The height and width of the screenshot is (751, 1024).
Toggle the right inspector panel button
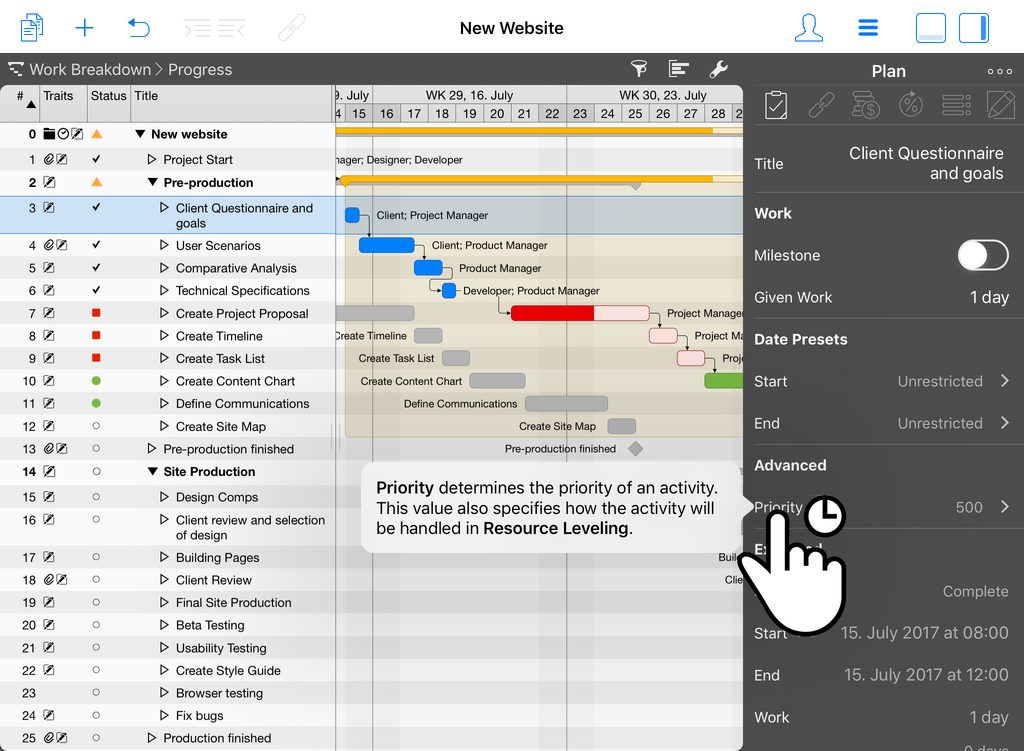coord(973,27)
